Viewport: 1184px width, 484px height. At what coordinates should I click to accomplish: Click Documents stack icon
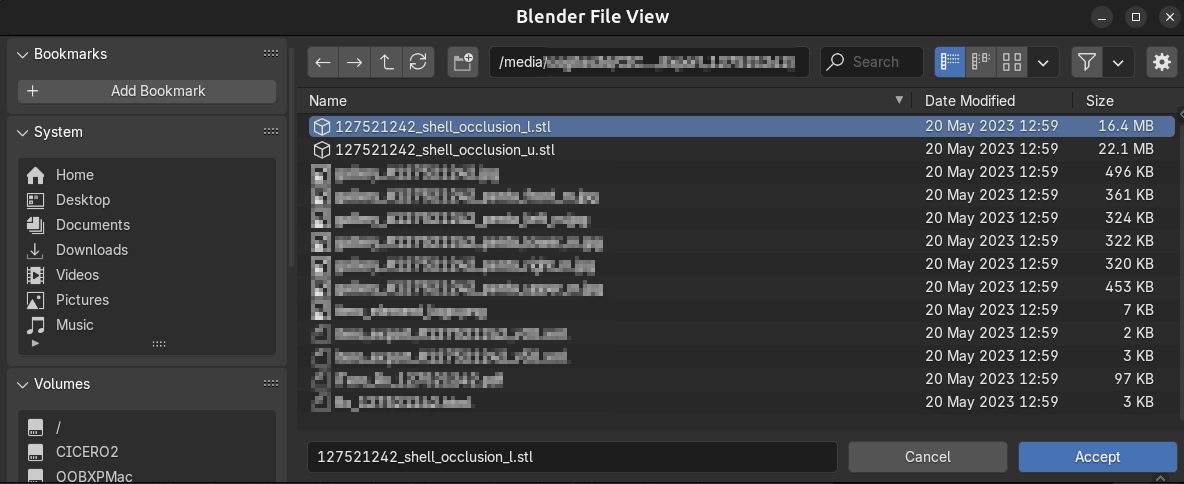[x=35, y=225]
